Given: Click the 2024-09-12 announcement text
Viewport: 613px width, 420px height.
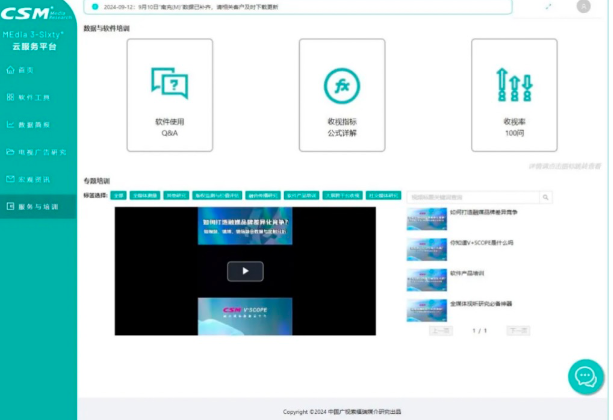Looking at the screenshot, I should (x=191, y=7).
